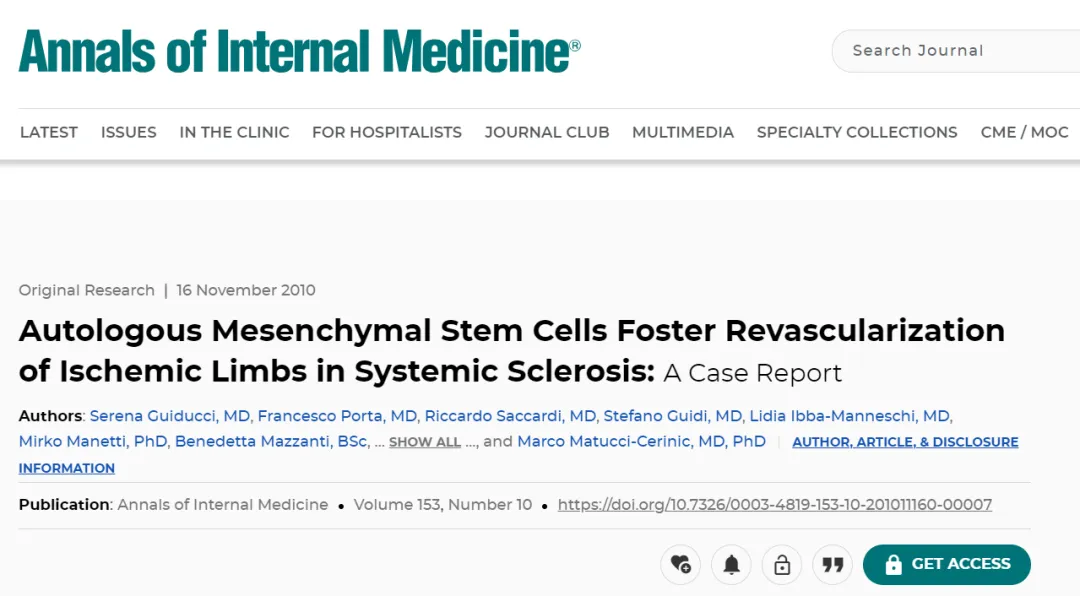Click author Marco Matucci-Cerinic's name
The width and height of the screenshot is (1080, 596).
tap(641, 442)
